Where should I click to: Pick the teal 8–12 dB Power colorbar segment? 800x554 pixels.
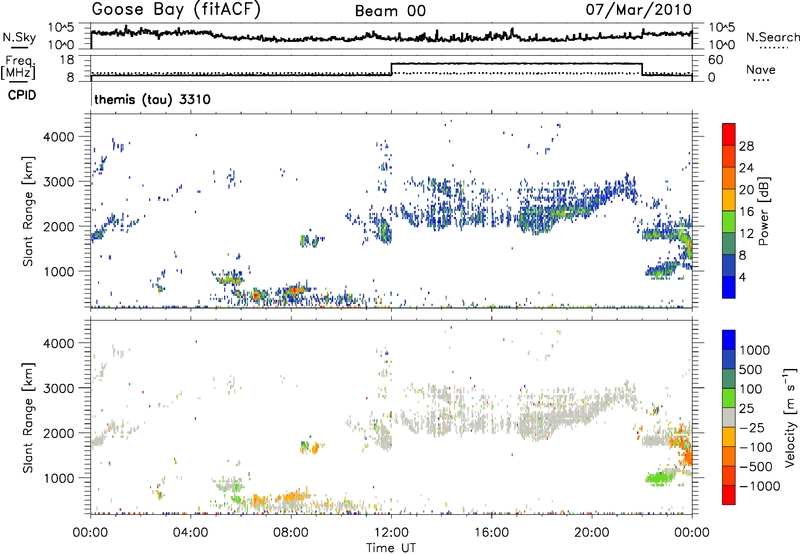pos(729,243)
